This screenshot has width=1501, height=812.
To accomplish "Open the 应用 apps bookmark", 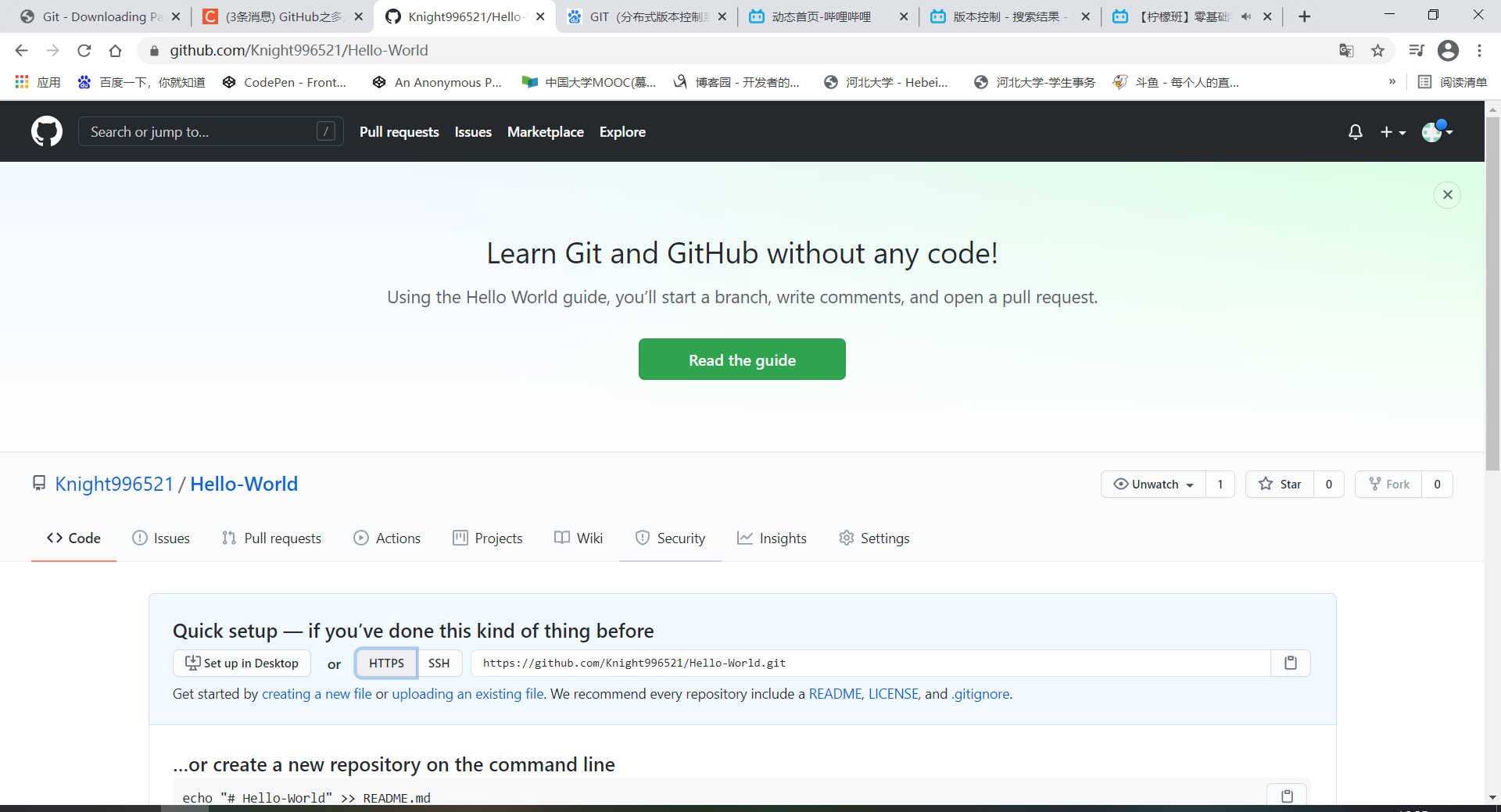I will [x=38, y=82].
